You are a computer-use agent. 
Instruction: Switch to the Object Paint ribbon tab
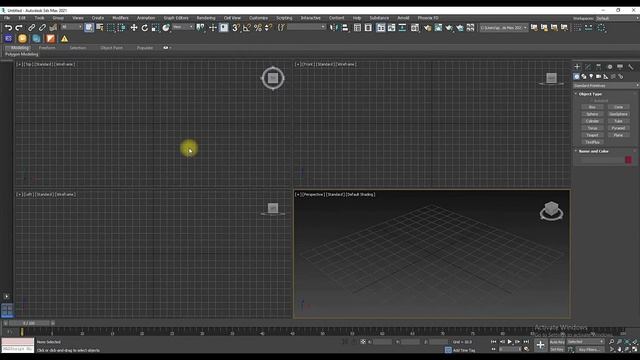pyautogui.click(x=111, y=48)
